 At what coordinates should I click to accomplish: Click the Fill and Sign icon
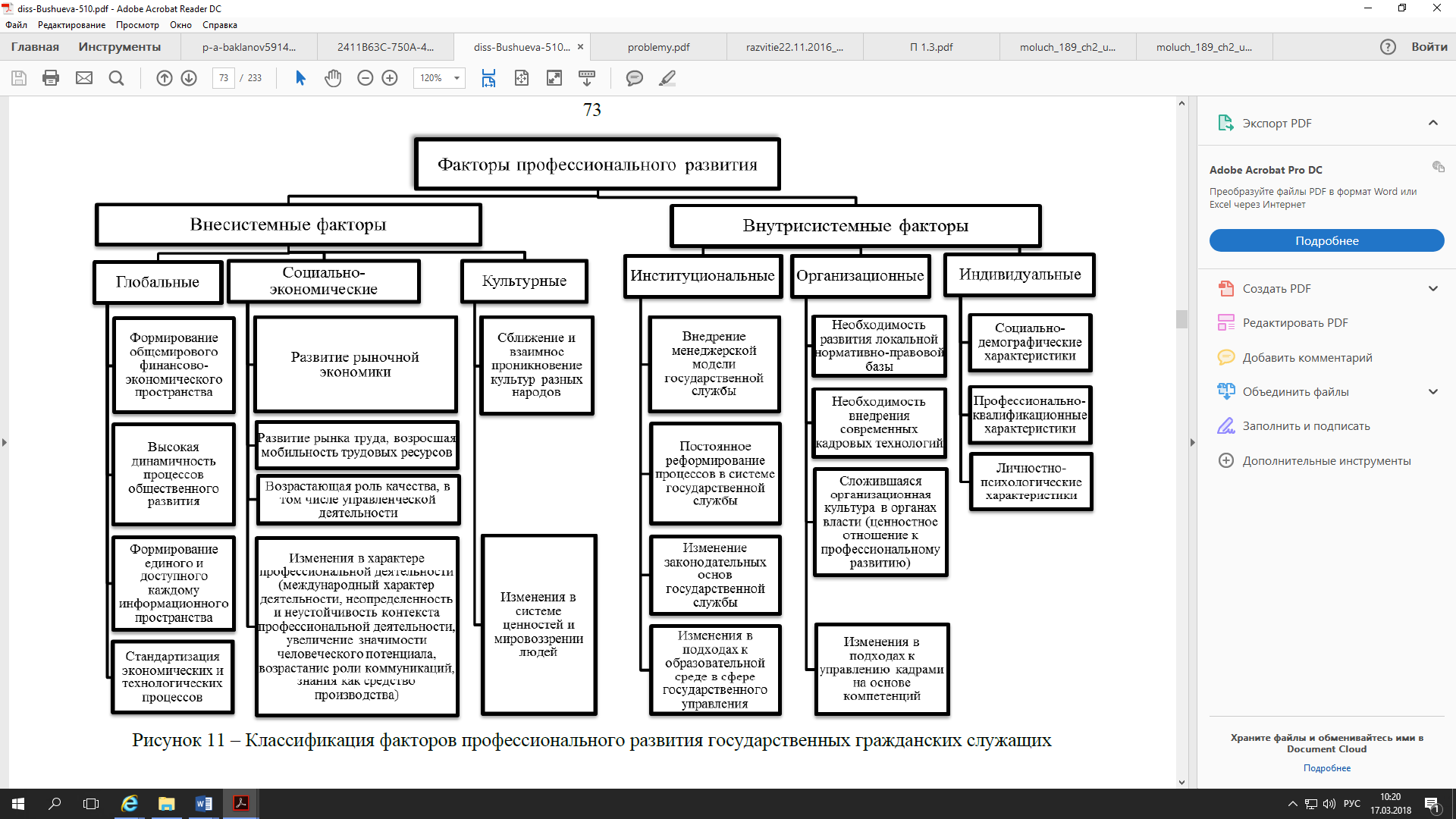1225,425
